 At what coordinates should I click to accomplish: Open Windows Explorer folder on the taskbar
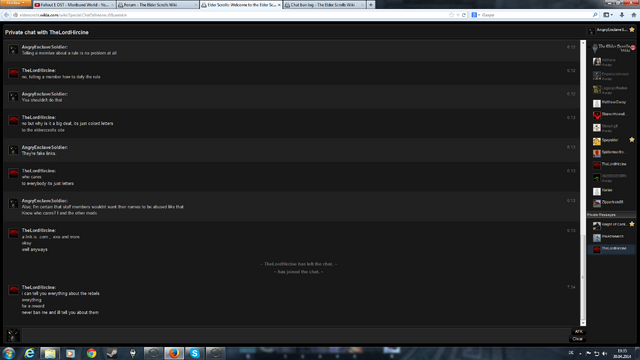tap(50, 353)
